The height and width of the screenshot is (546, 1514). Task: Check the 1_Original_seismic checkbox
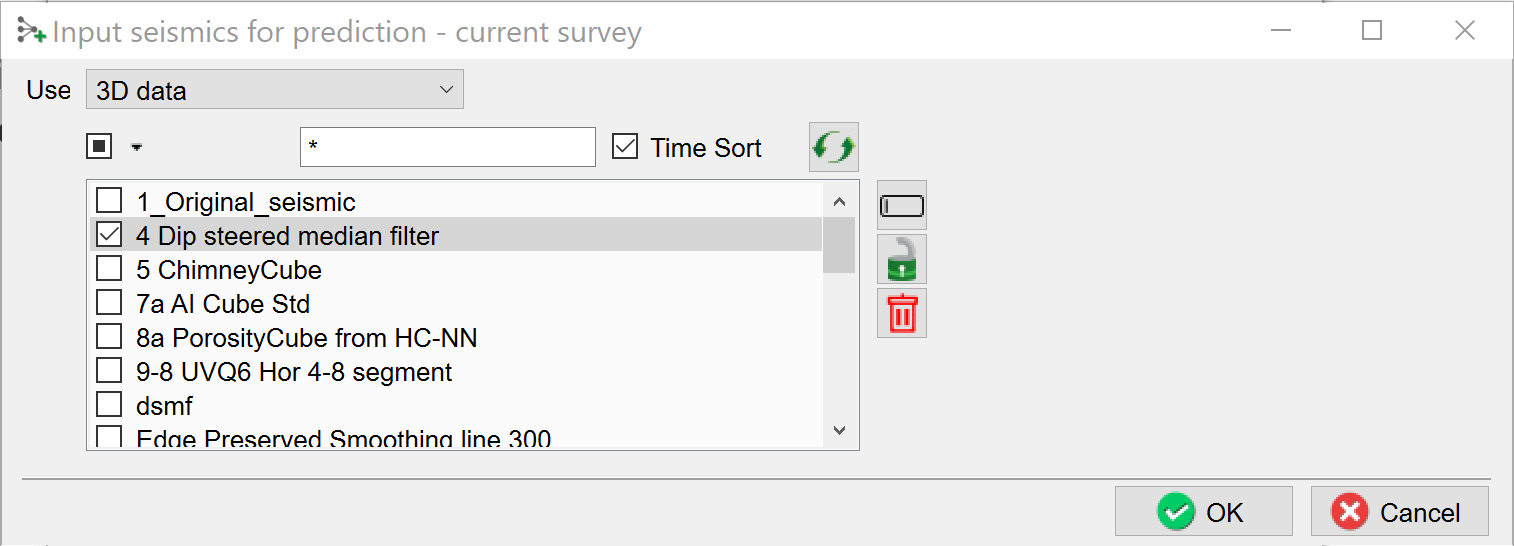pyautogui.click(x=109, y=202)
